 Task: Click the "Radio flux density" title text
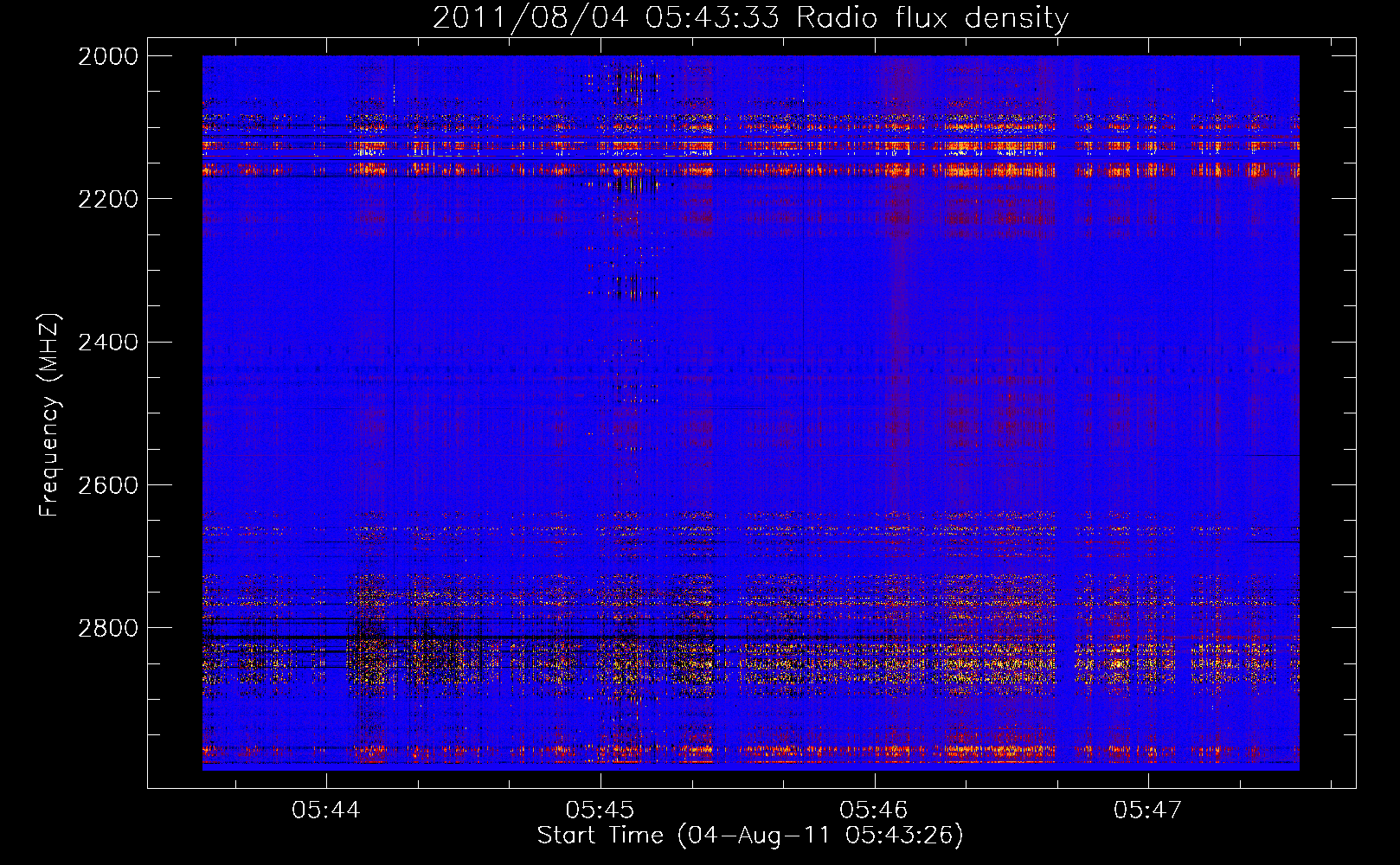coord(932,17)
